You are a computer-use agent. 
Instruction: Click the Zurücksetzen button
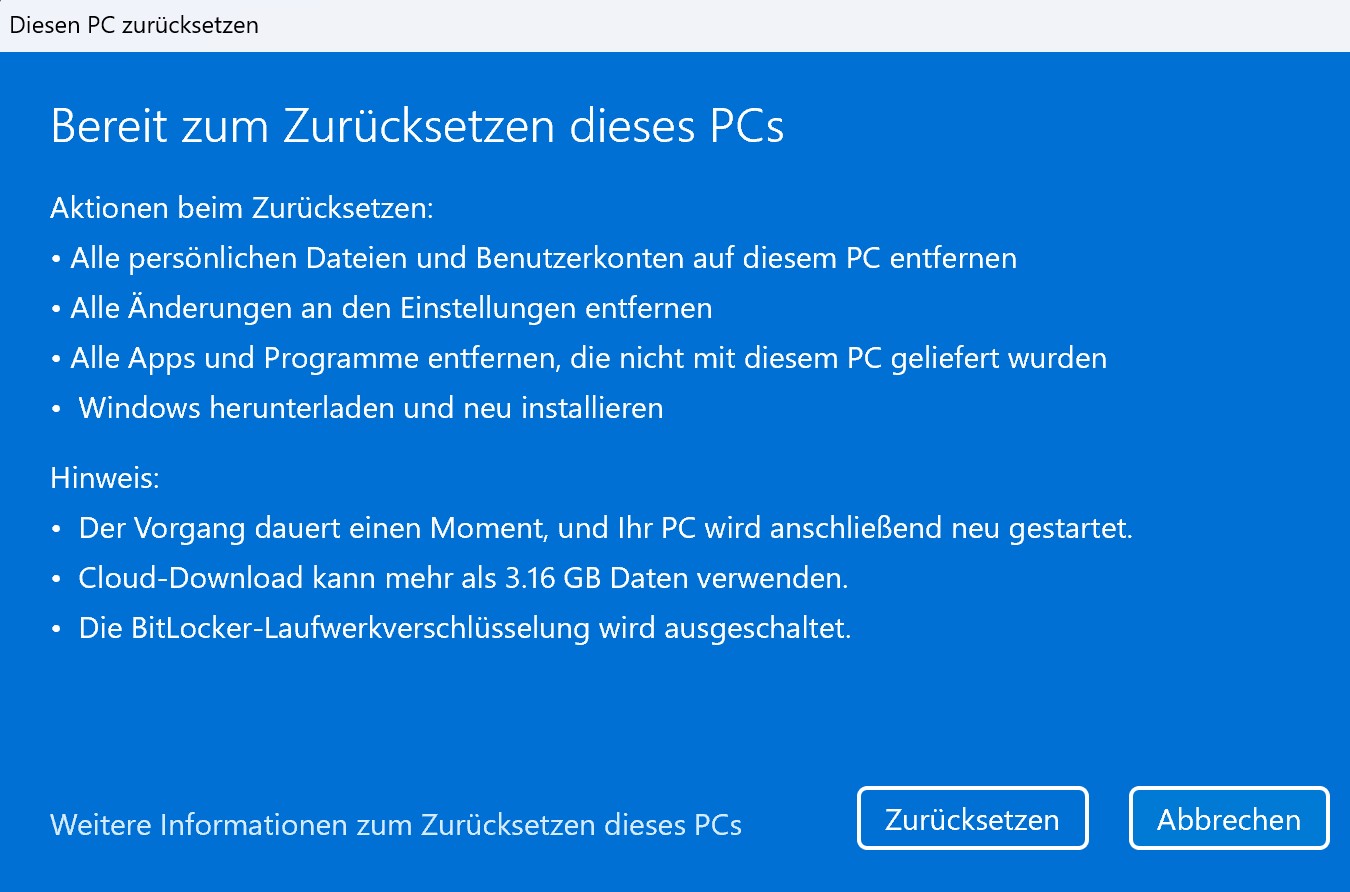point(972,819)
